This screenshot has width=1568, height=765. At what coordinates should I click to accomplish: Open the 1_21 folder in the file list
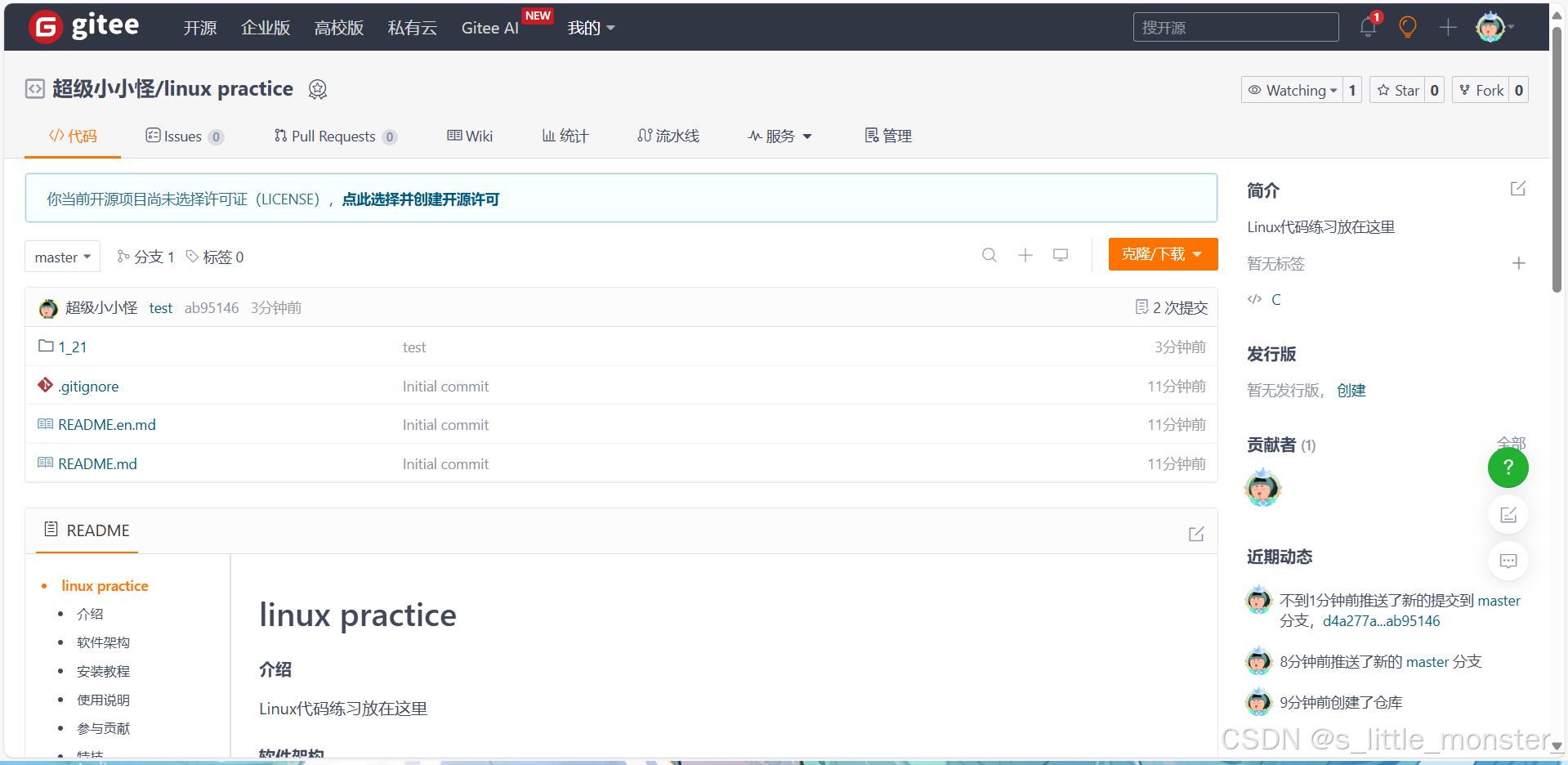click(x=73, y=347)
